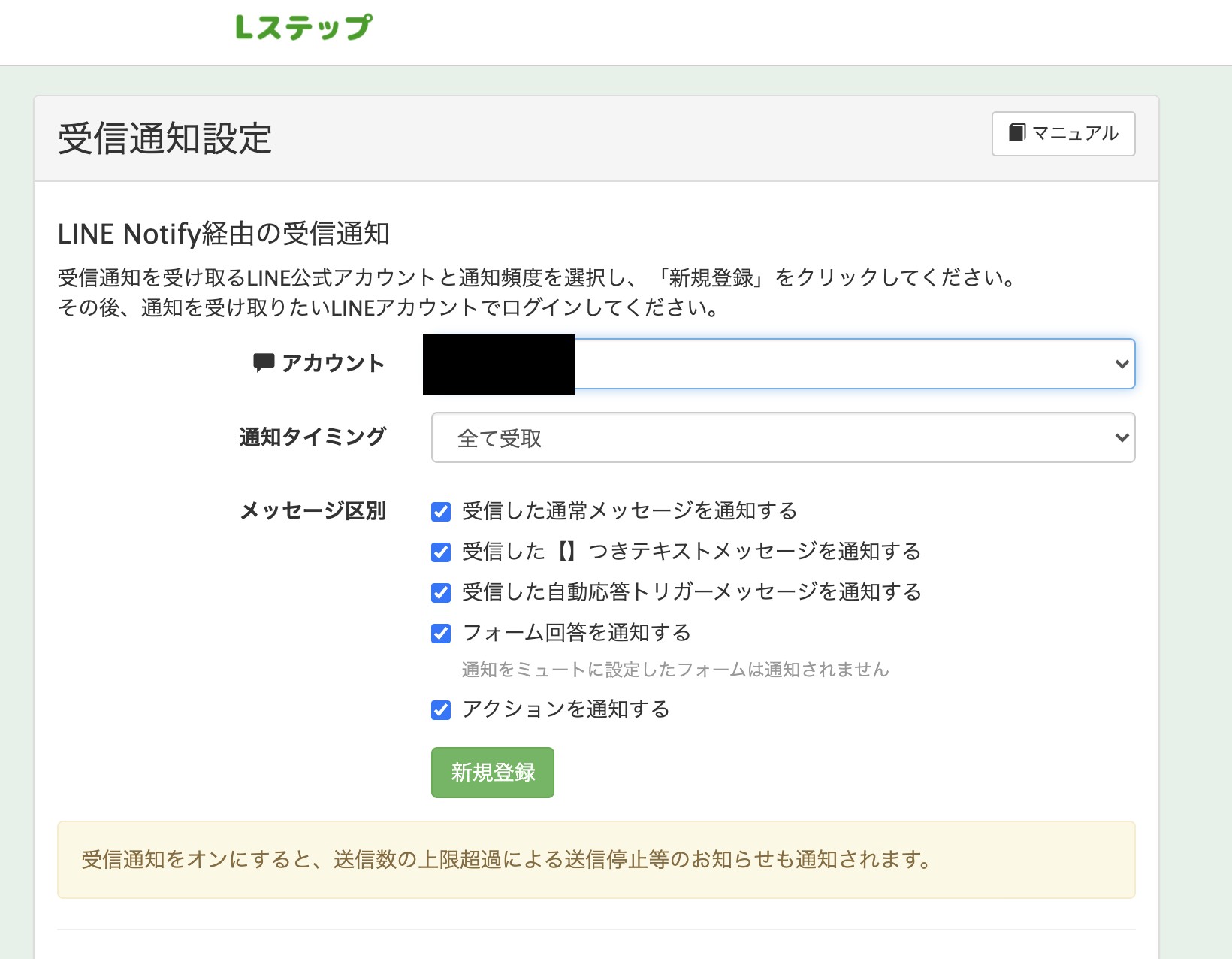Click the speech bubble icon beside アカウント
The image size is (1232, 959).
[264, 363]
